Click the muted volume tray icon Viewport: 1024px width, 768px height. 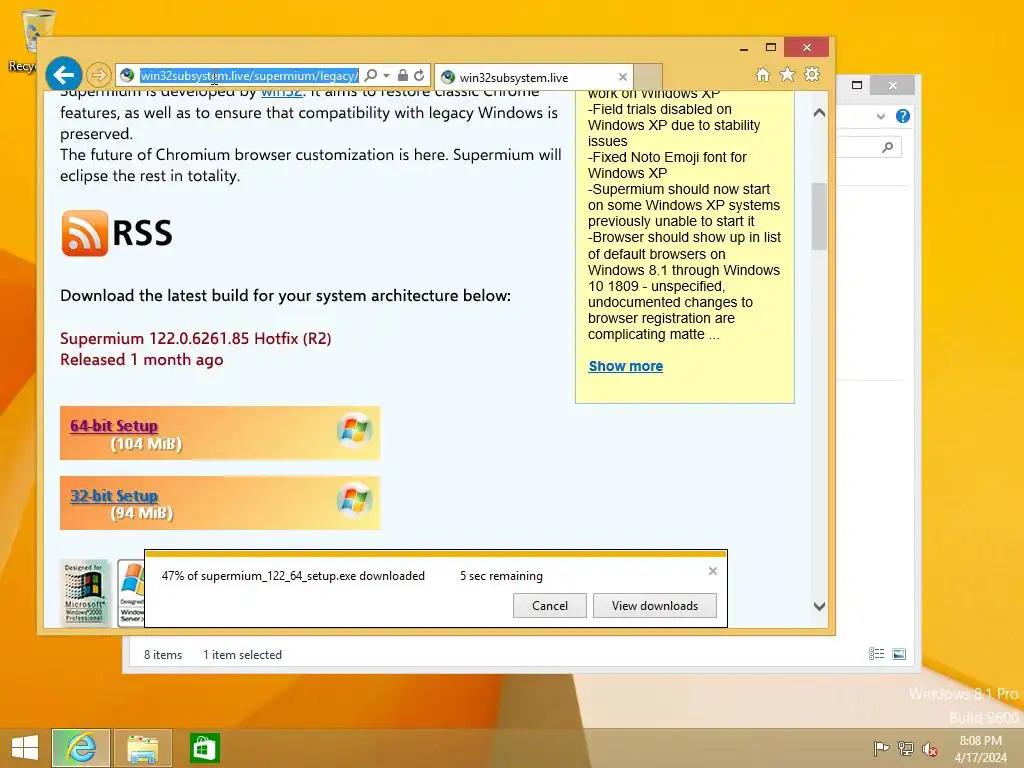pos(930,749)
